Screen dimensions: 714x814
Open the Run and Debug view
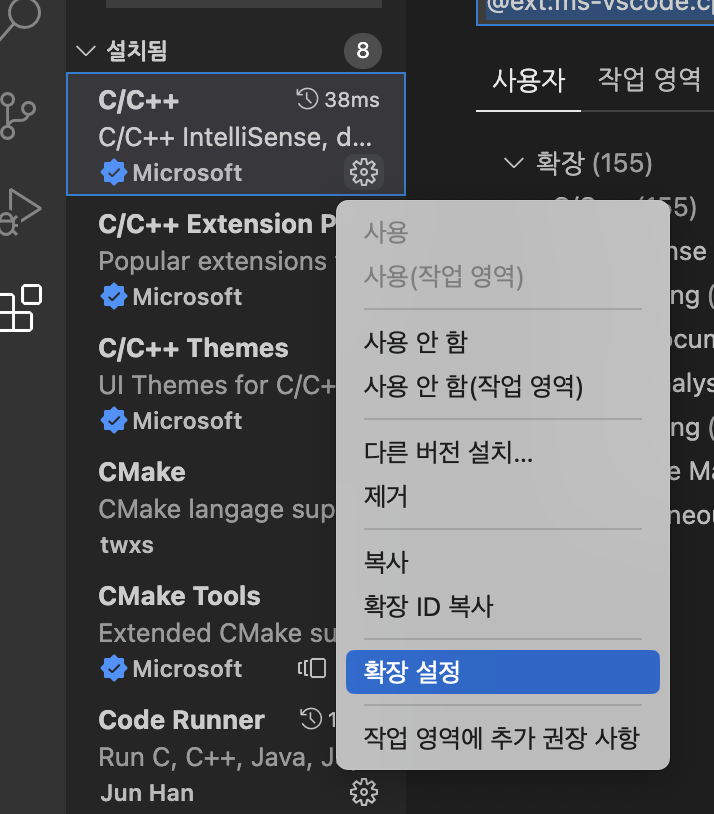(x=20, y=212)
